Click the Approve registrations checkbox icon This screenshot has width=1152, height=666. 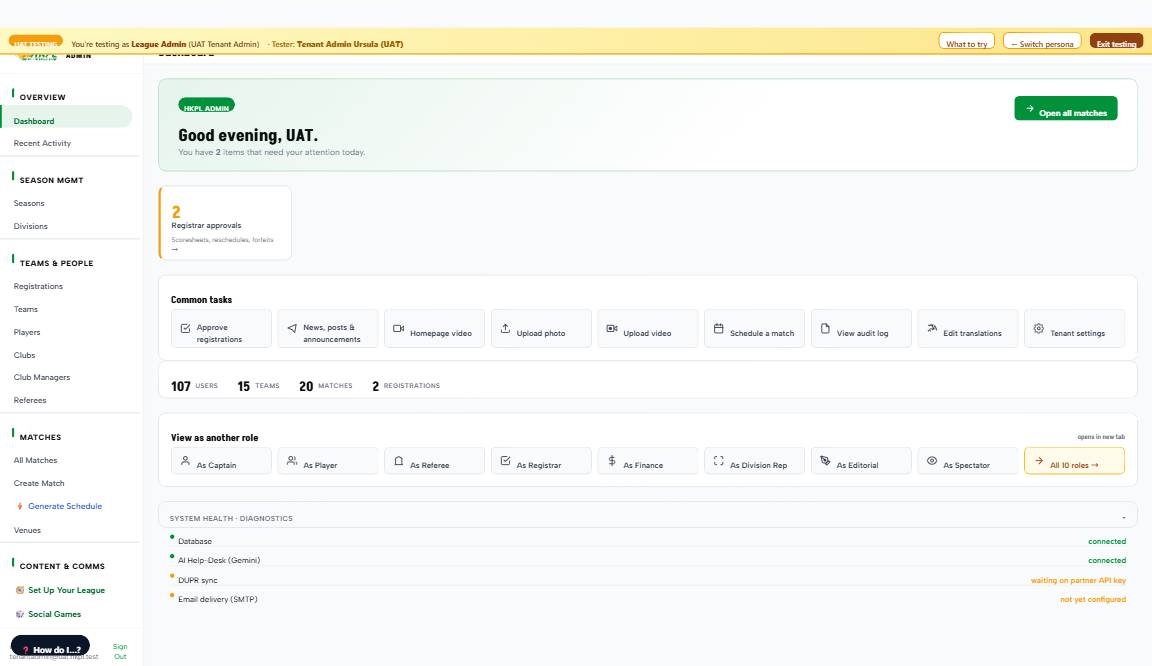coord(185,328)
